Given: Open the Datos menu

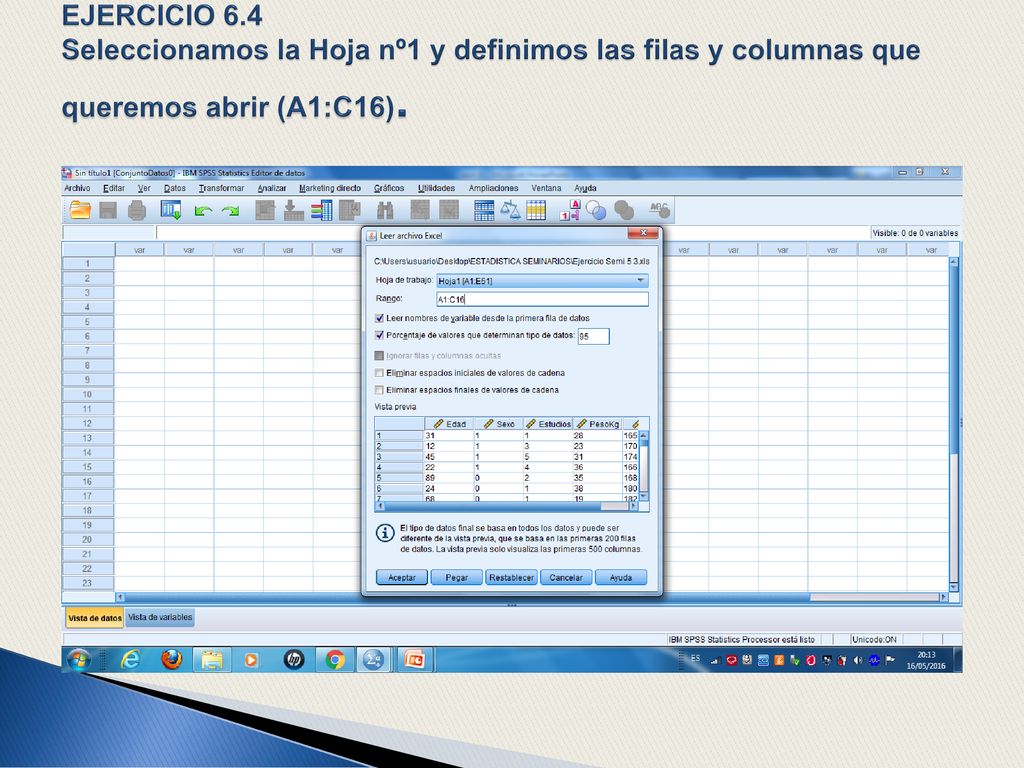Looking at the screenshot, I should coord(174,188).
